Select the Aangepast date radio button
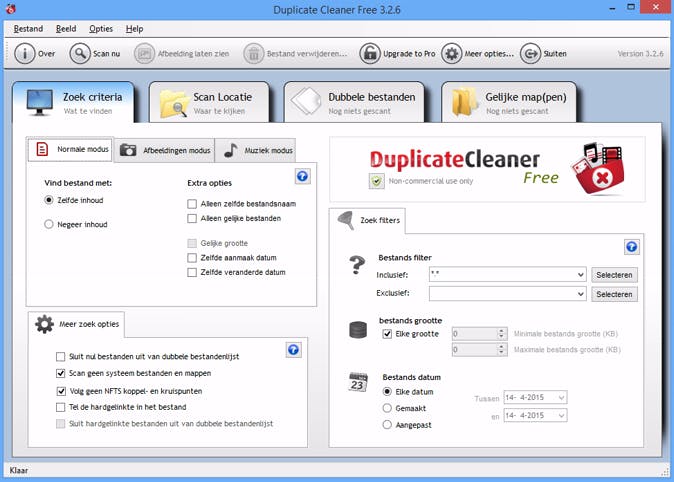This screenshot has height=482, width=674. point(387,425)
